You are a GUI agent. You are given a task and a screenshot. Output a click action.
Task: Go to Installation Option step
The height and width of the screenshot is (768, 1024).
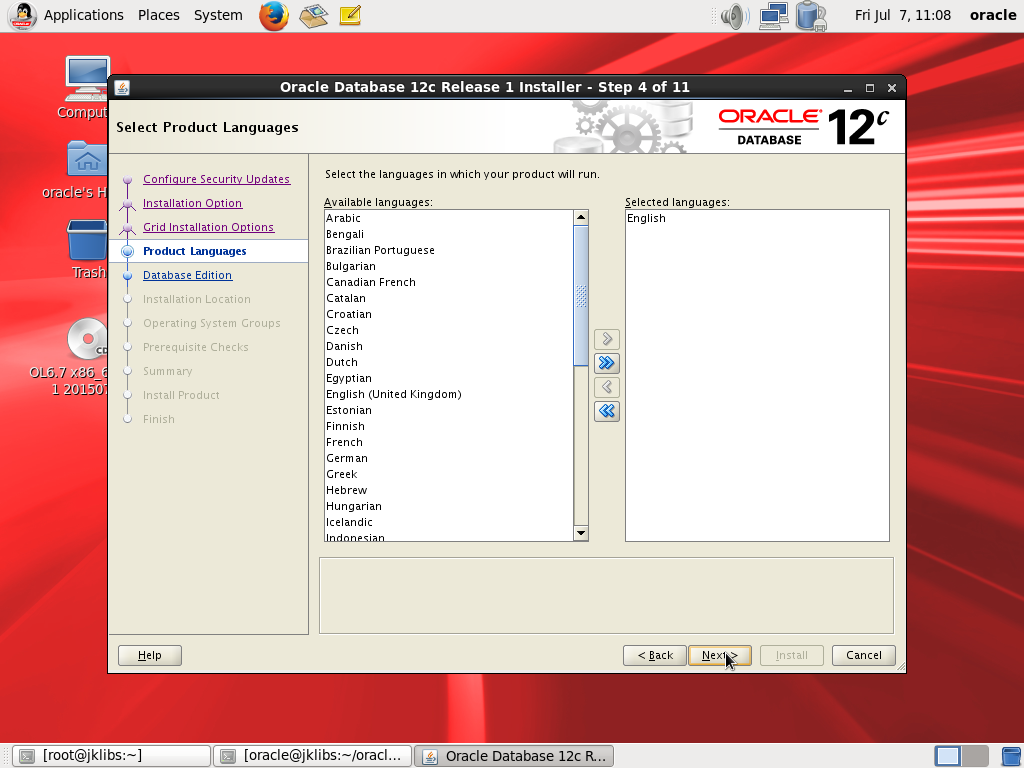coord(193,203)
